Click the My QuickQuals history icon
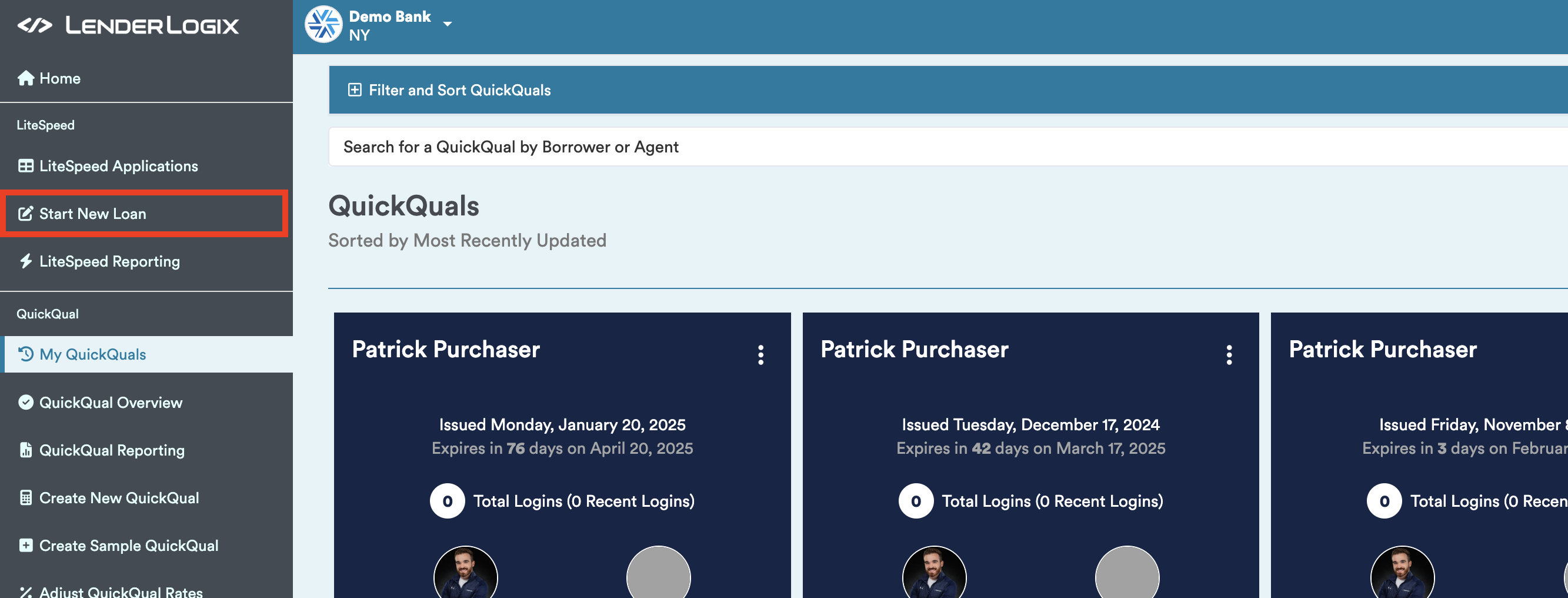The height and width of the screenshot is (598, 1568). [25, 354]
